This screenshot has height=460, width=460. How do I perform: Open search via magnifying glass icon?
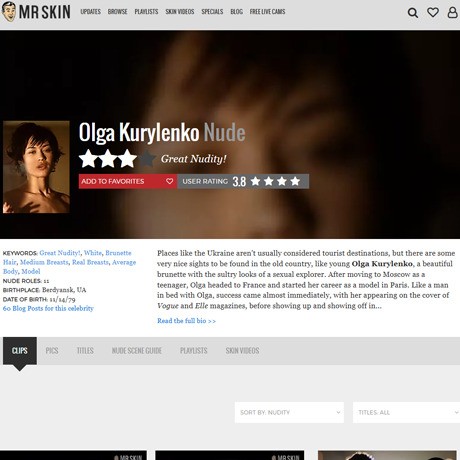coord(413,13)
